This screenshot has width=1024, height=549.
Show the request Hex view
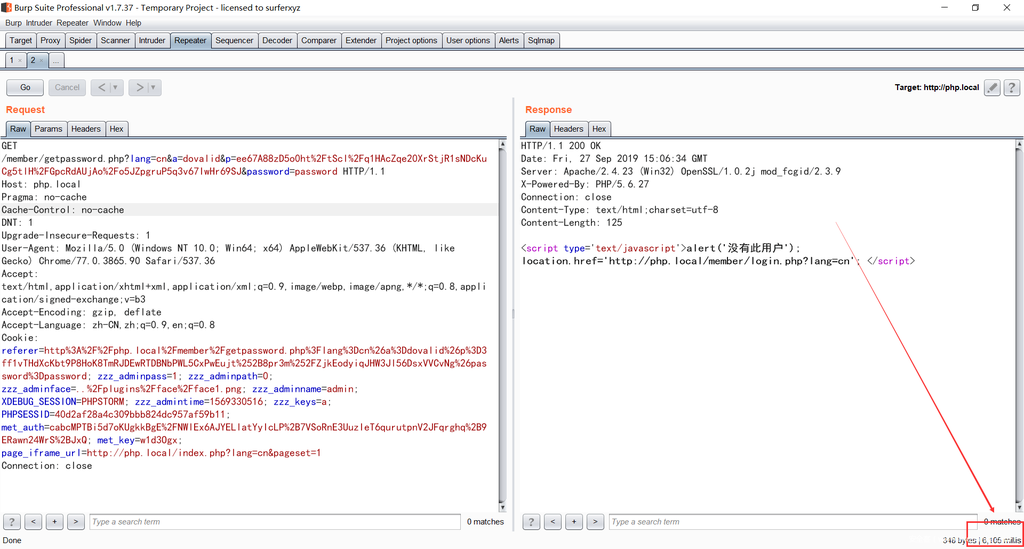116,129
